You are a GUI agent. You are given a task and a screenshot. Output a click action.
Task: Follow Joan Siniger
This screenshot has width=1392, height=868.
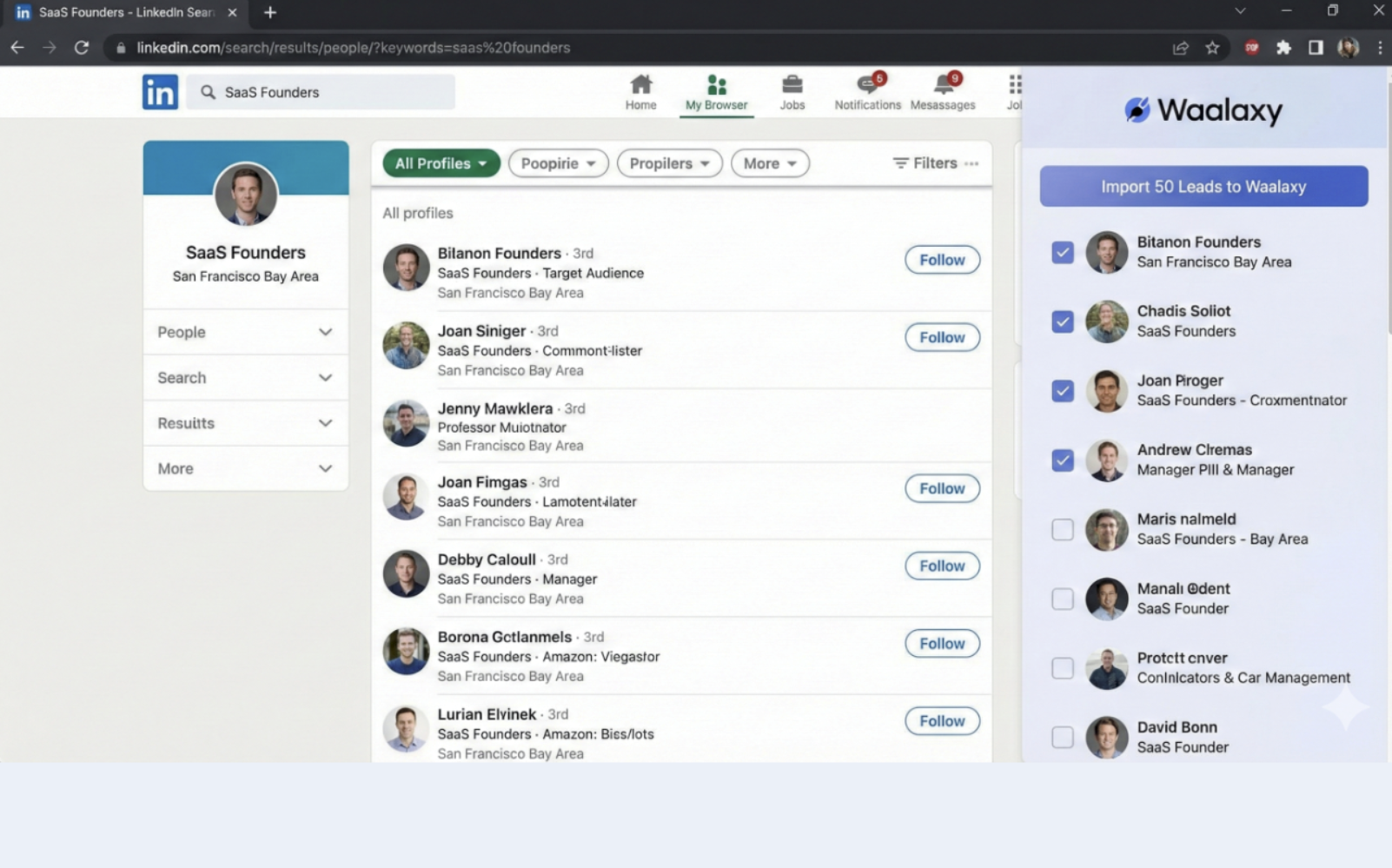pyautogui.click(x=941, y=337)
